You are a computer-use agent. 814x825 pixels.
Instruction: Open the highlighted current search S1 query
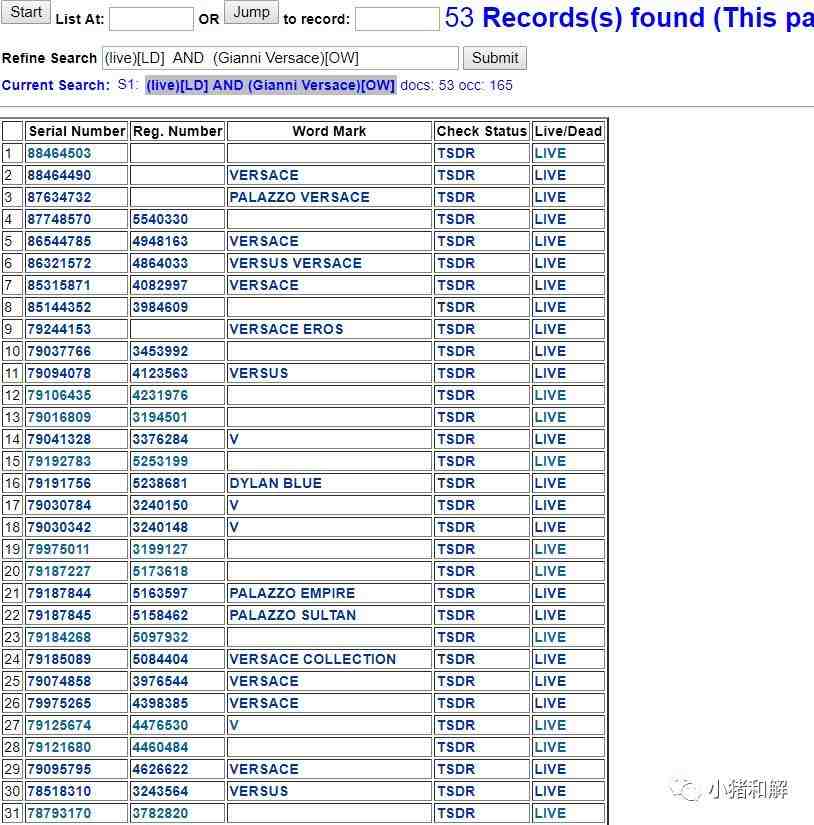pyautogui.click(x=270, y=85)
